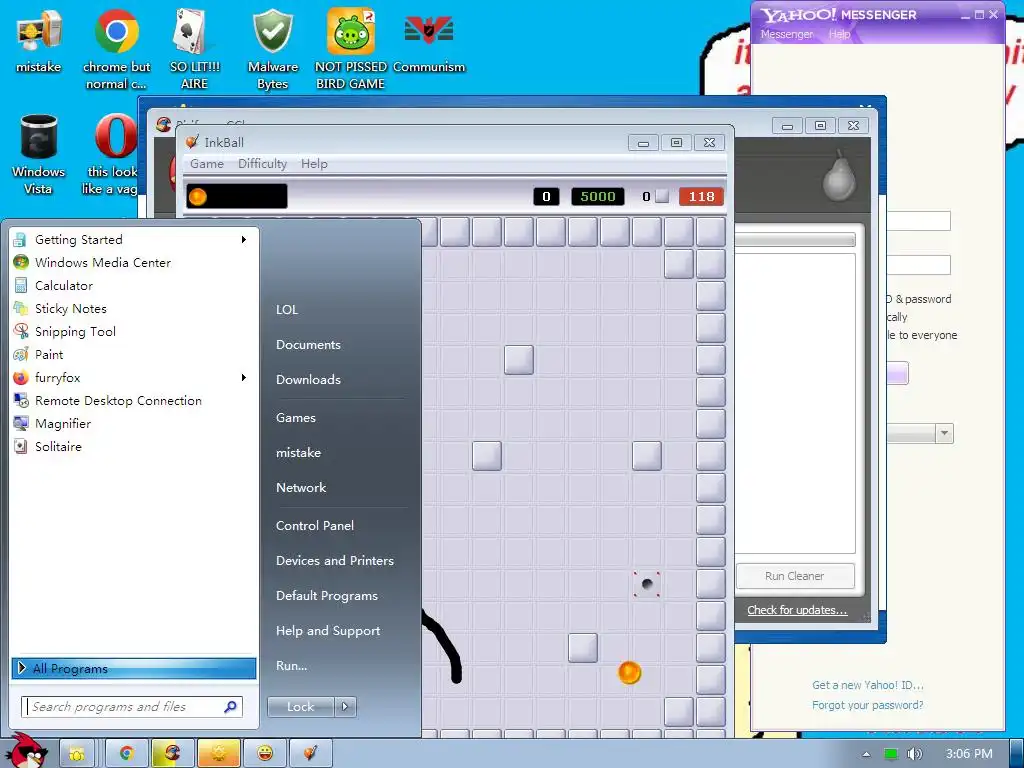The image size is (1024, 768).
Task: Click the 'Check for updates...' link
Action: (797, 610)
